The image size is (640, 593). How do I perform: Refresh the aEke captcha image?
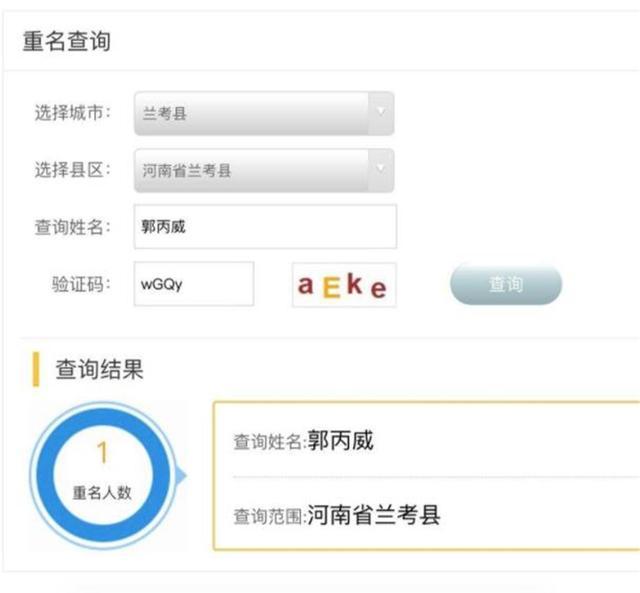point(344,284)
